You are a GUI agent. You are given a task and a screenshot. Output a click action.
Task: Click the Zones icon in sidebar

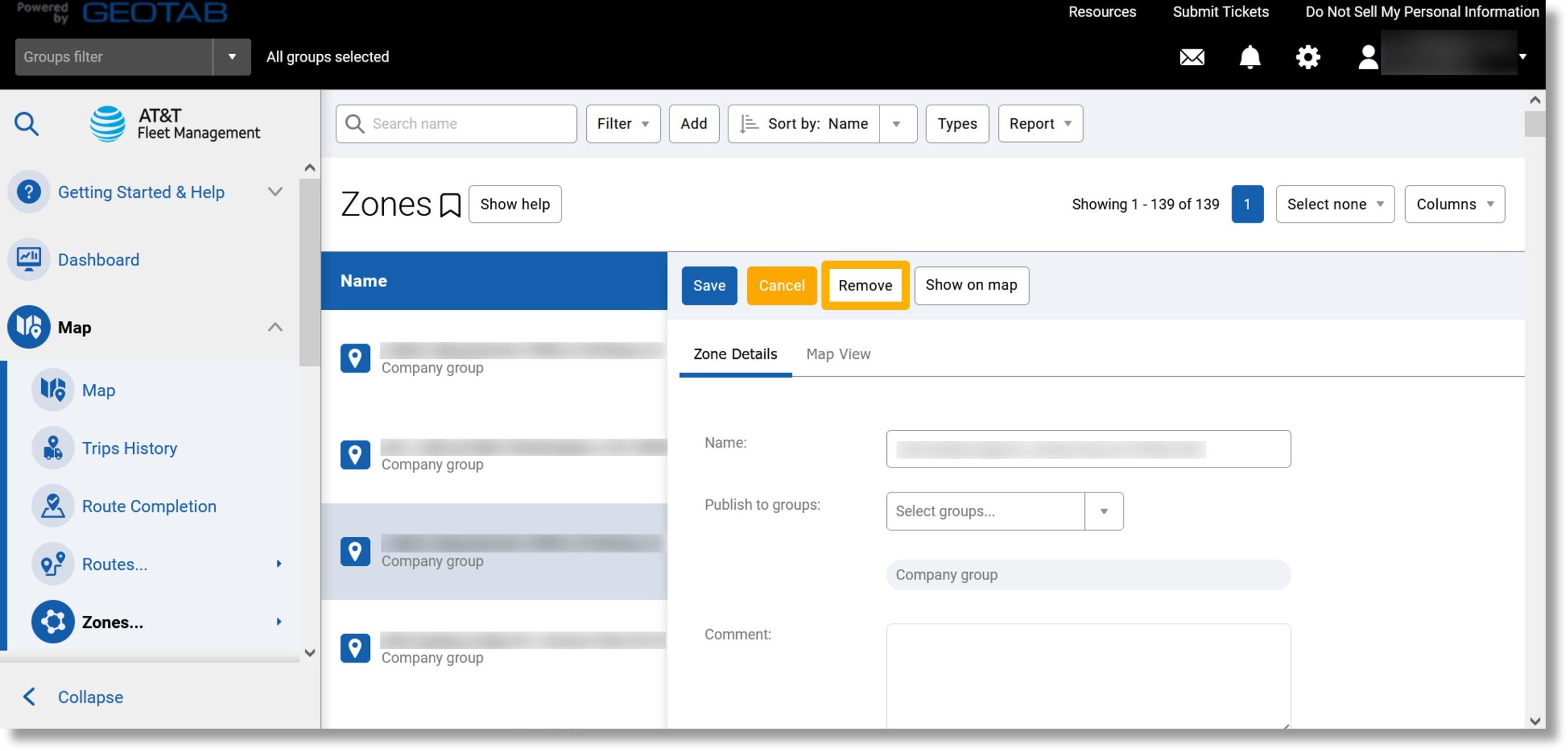pyautogui.click(x=53, y=622)
